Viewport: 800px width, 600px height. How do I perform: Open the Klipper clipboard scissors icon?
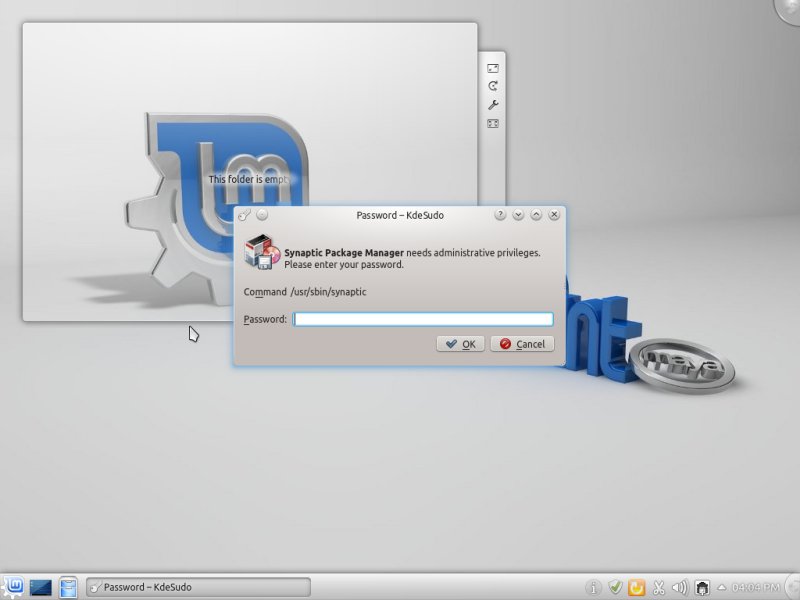tap(659, 588)
